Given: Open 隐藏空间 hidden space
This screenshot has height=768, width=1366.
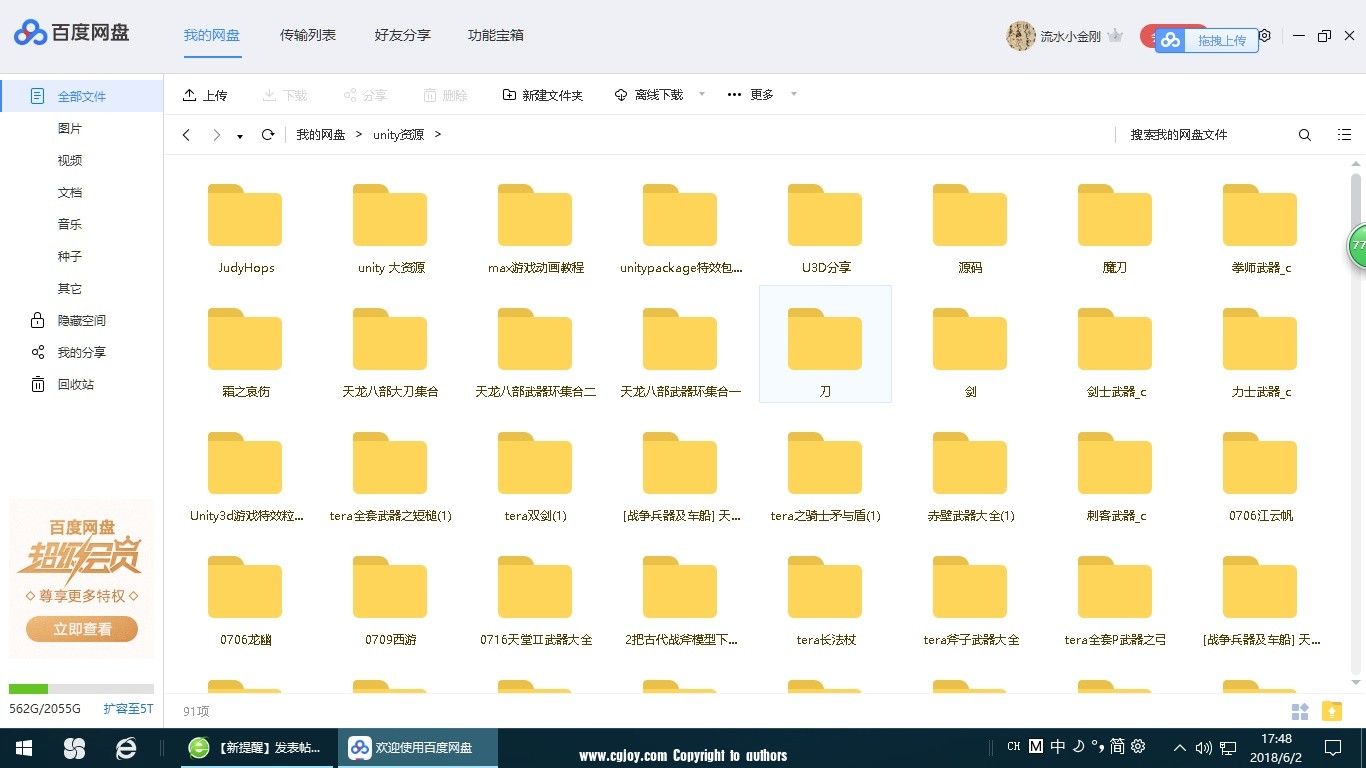Looking at the screenshot, I should pos(80,320).
